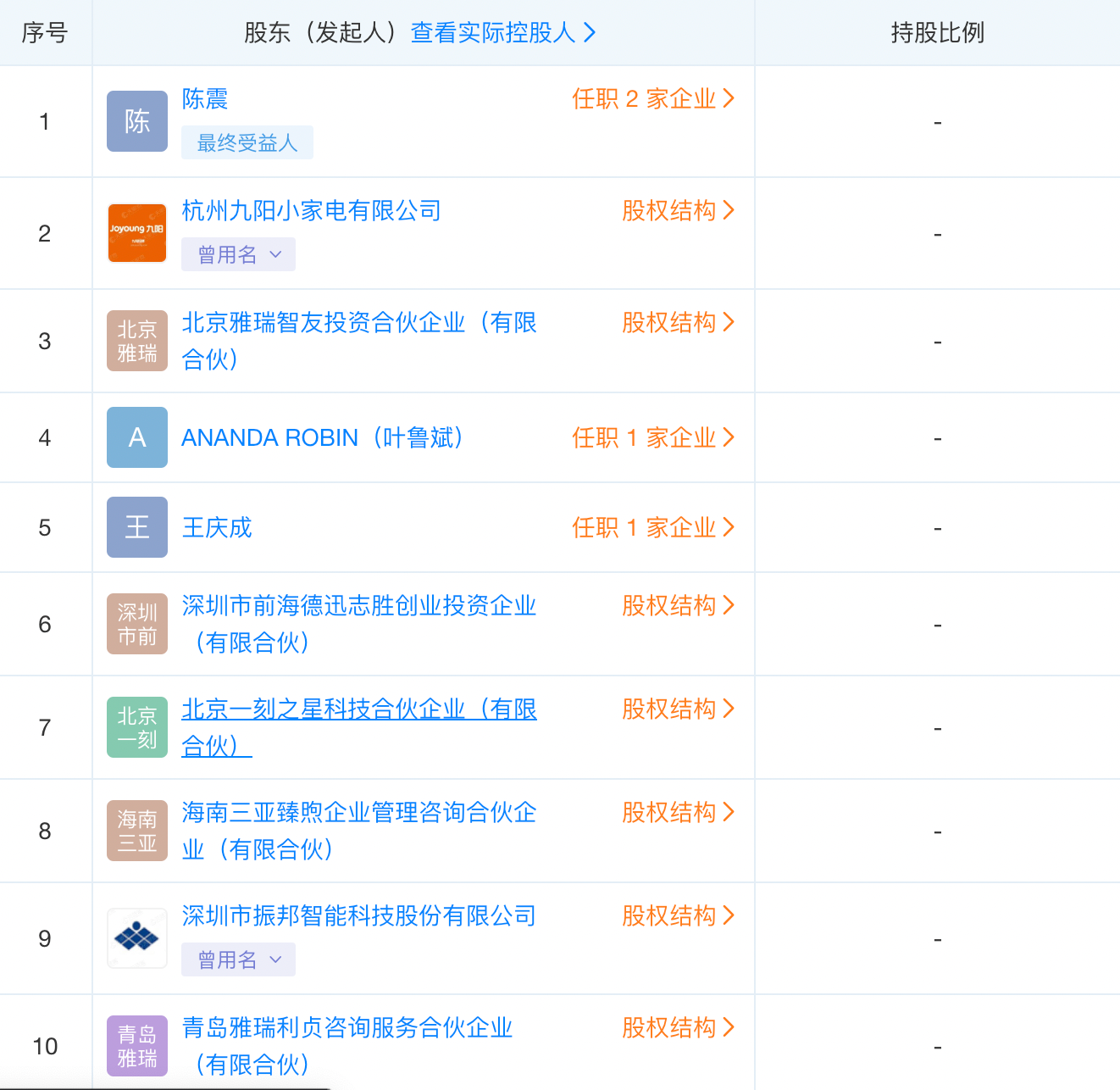Screen dimensions: 1120x1090
Task: Click the Joyoung 九阳 company logo
Action: tap(137, 233)
